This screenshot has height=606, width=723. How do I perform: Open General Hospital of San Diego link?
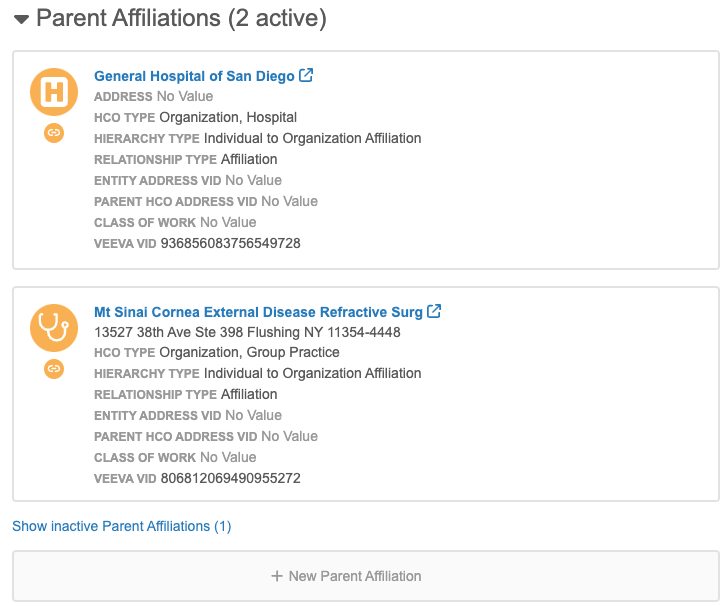pyautogui.click(x=194, y=76)
